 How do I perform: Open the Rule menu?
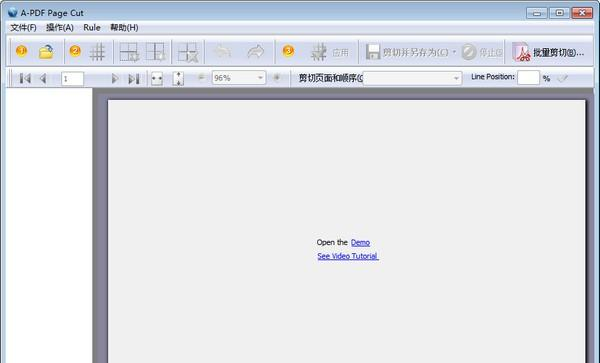pyautogui.click(x=92, y=28)
